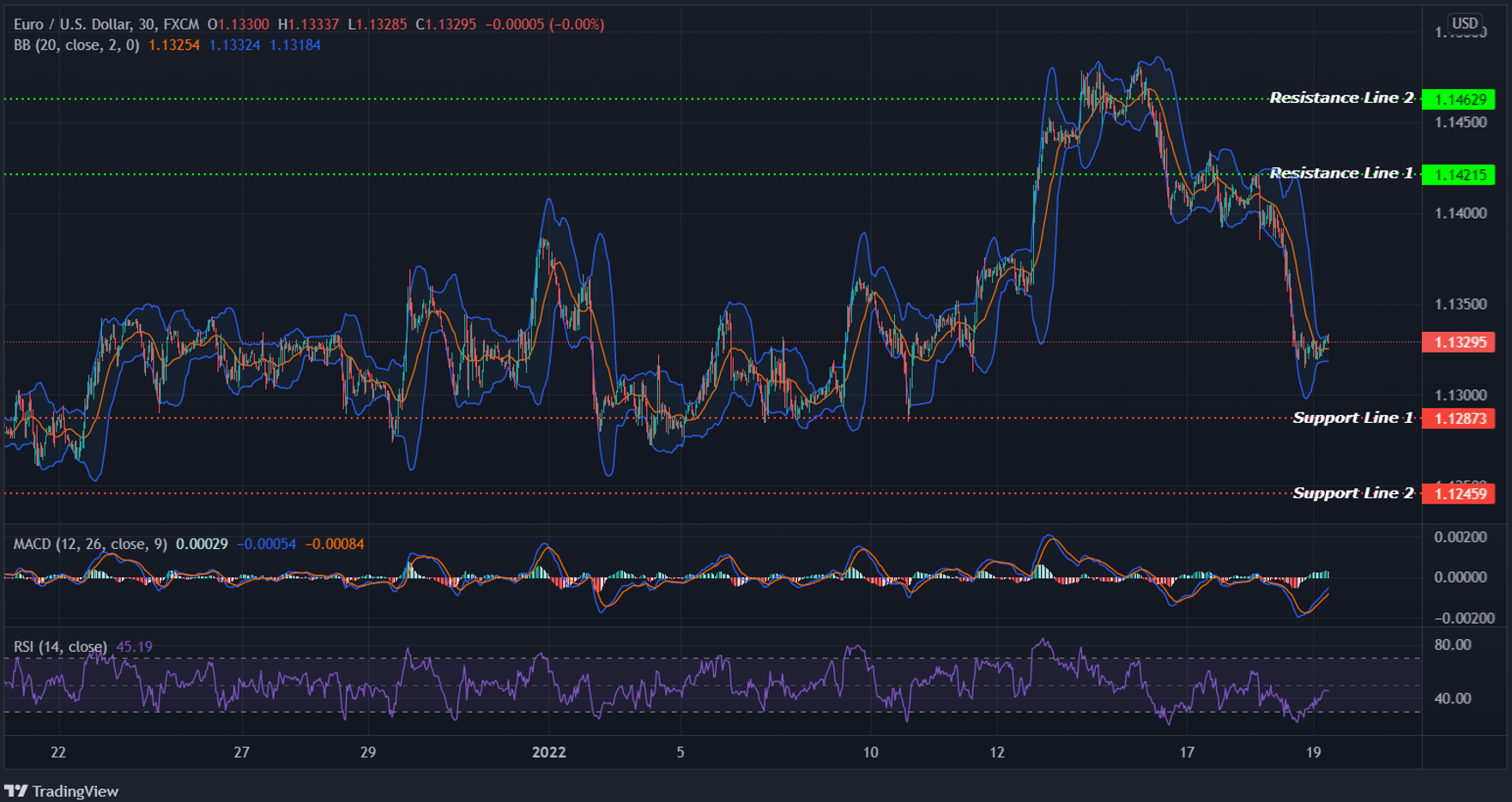
Task: Click the RSI value 45.19 in the legend
Action: (134, 645)
